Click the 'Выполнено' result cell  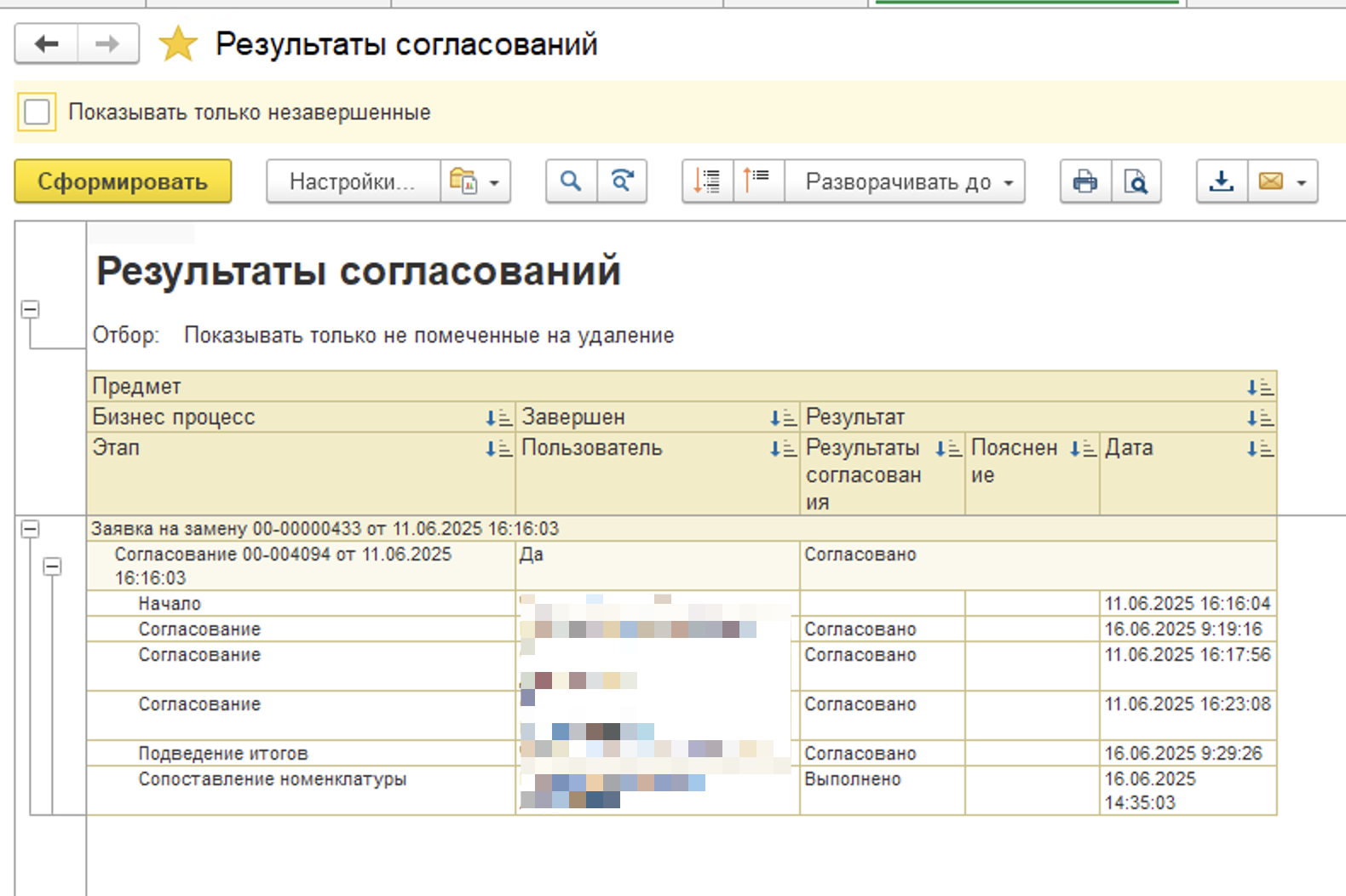[x=883, y=790]
